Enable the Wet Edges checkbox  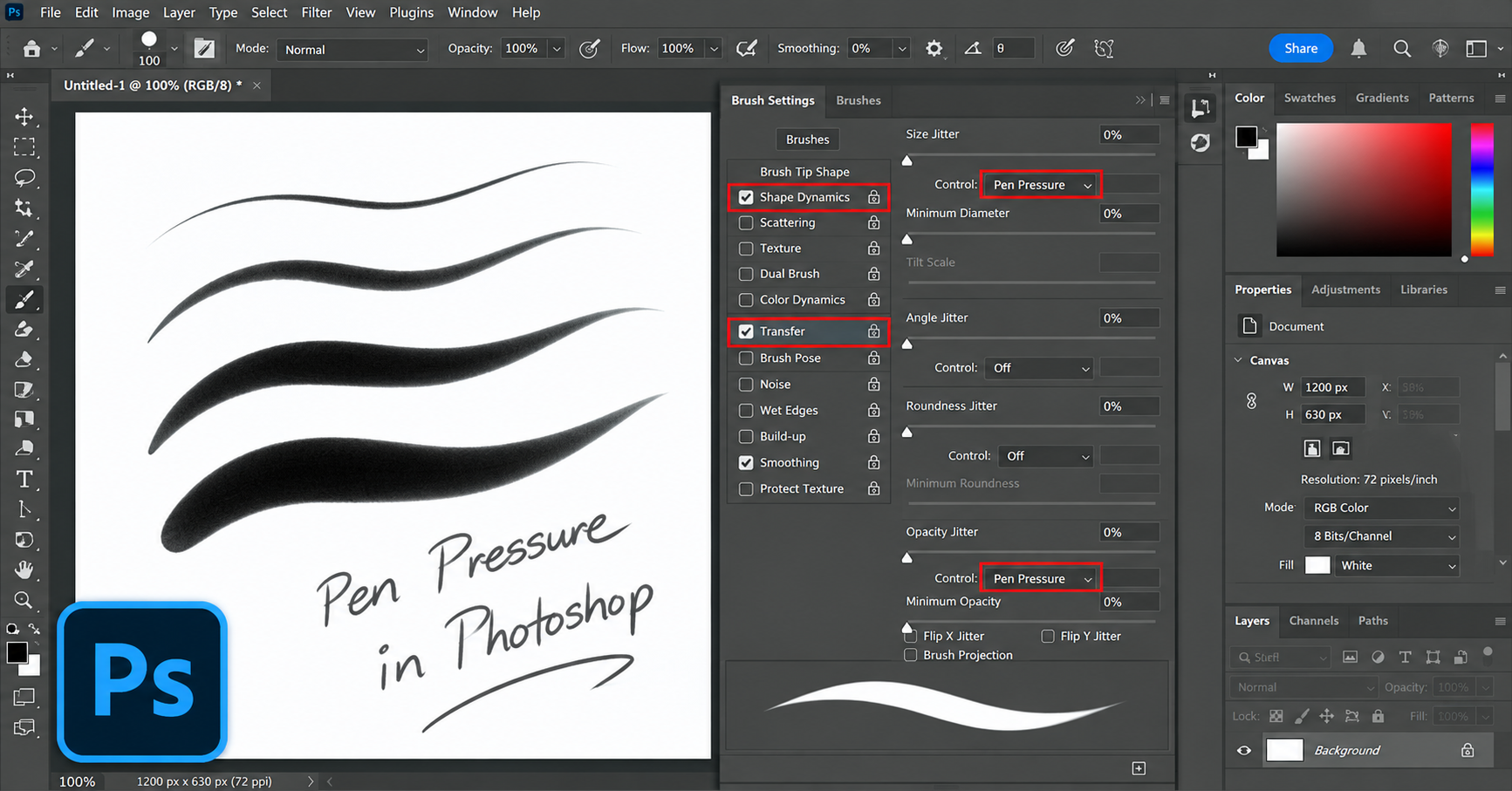tap(746, 411)
